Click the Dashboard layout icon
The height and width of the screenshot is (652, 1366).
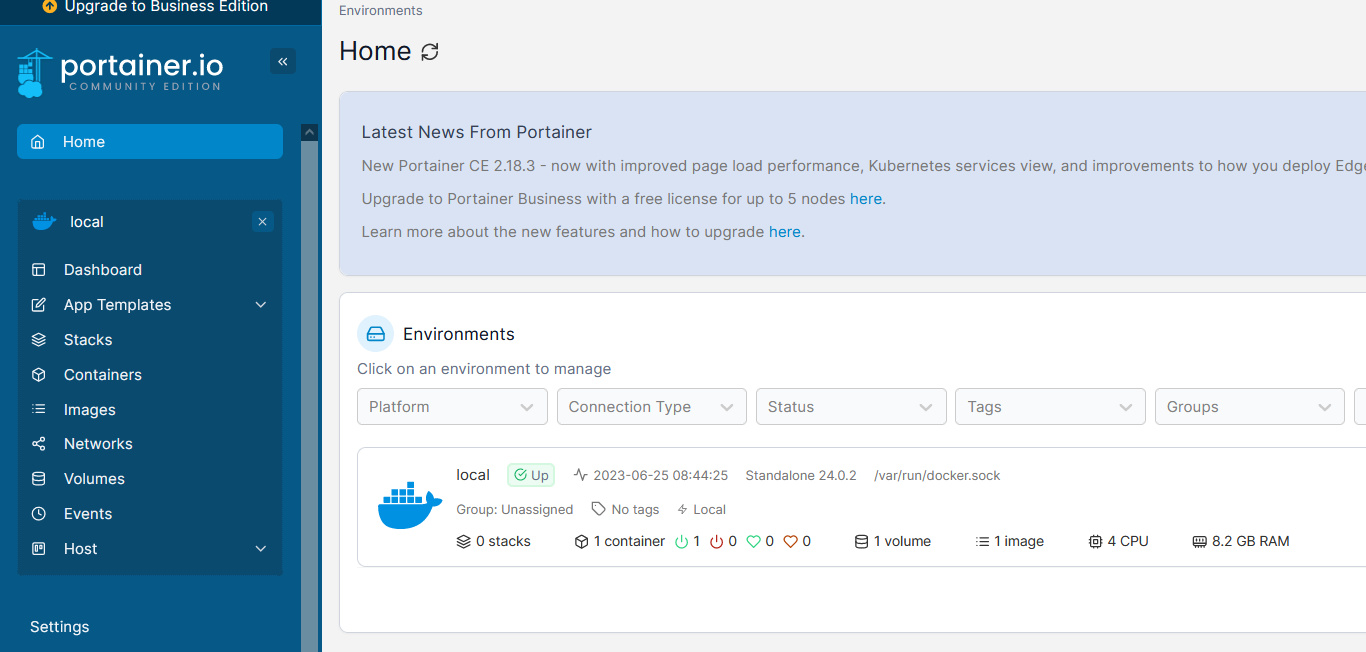point(39,270)
